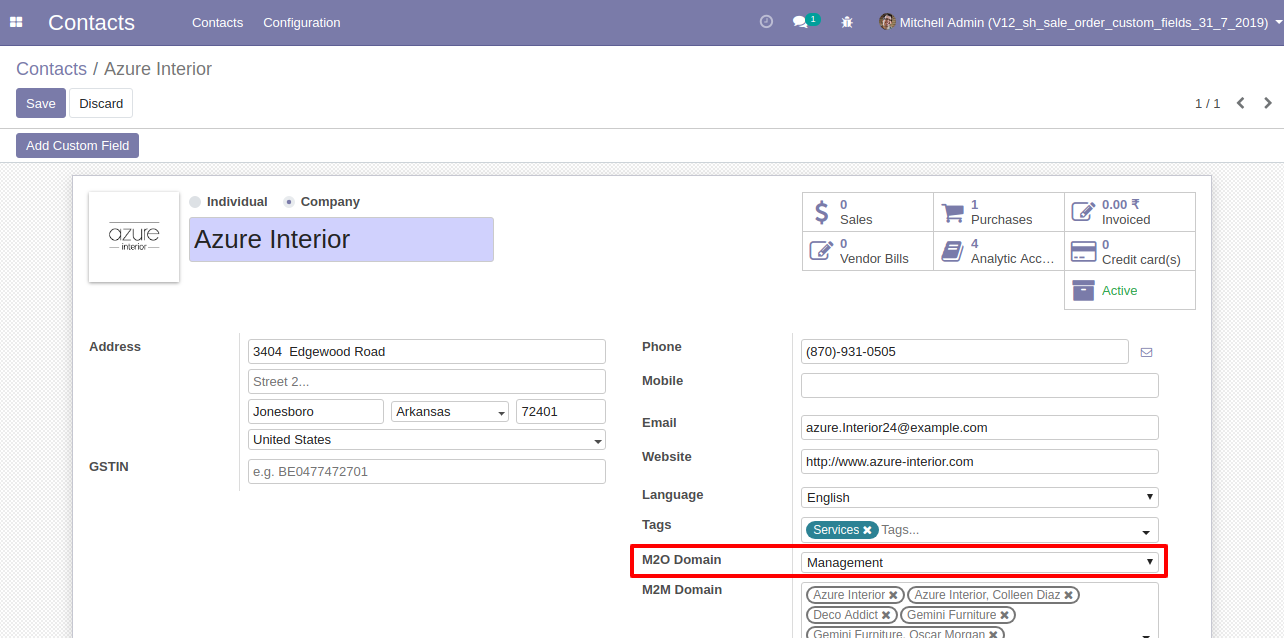Select the Individual radio option
The width and height of the screenshot is (1284, 638).
pyautogui.click(x=195, y=202)
